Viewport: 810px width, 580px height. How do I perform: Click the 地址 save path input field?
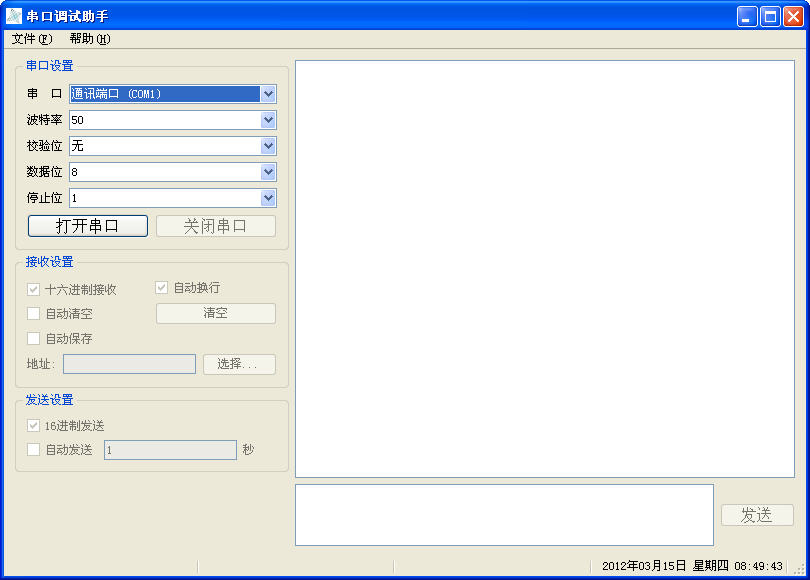coord(130,364)
